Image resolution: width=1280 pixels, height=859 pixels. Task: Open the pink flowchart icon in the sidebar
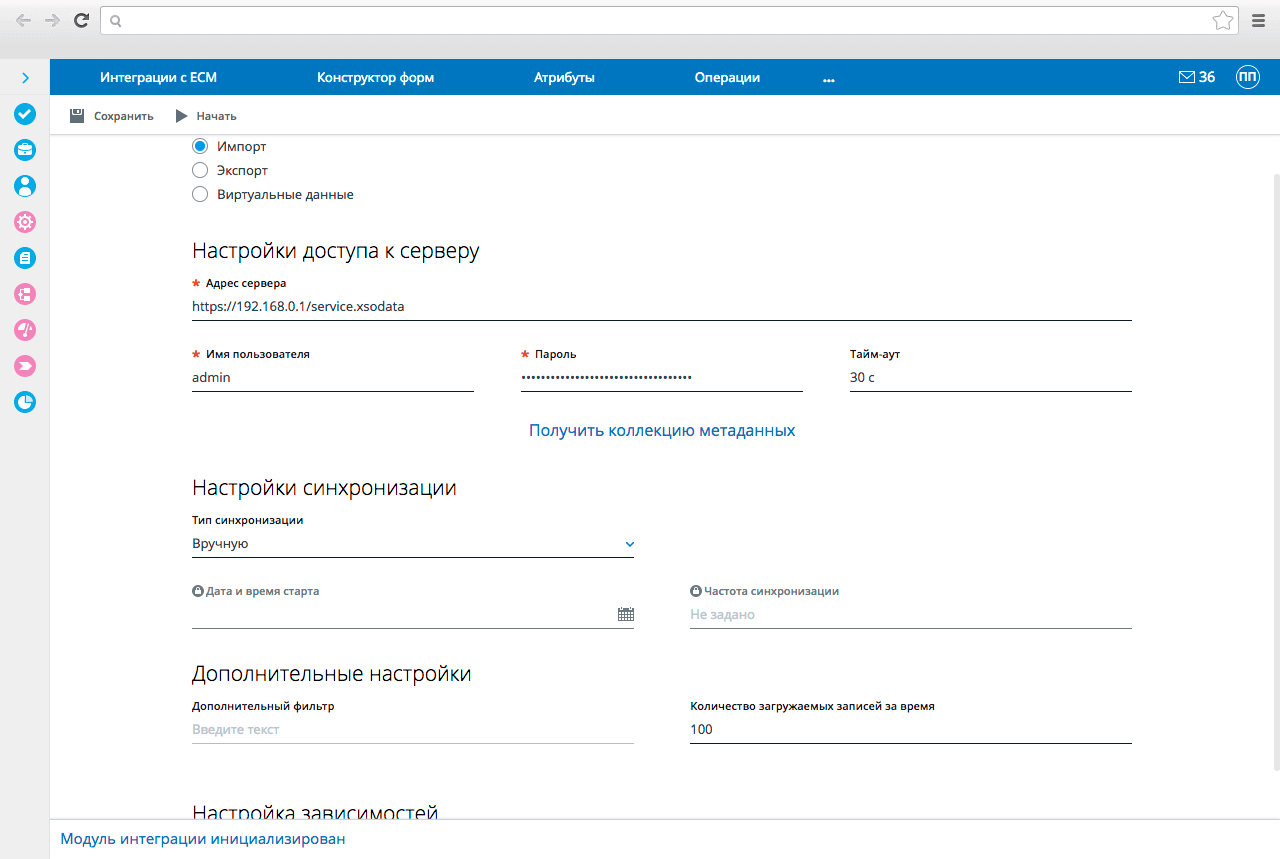24,294
